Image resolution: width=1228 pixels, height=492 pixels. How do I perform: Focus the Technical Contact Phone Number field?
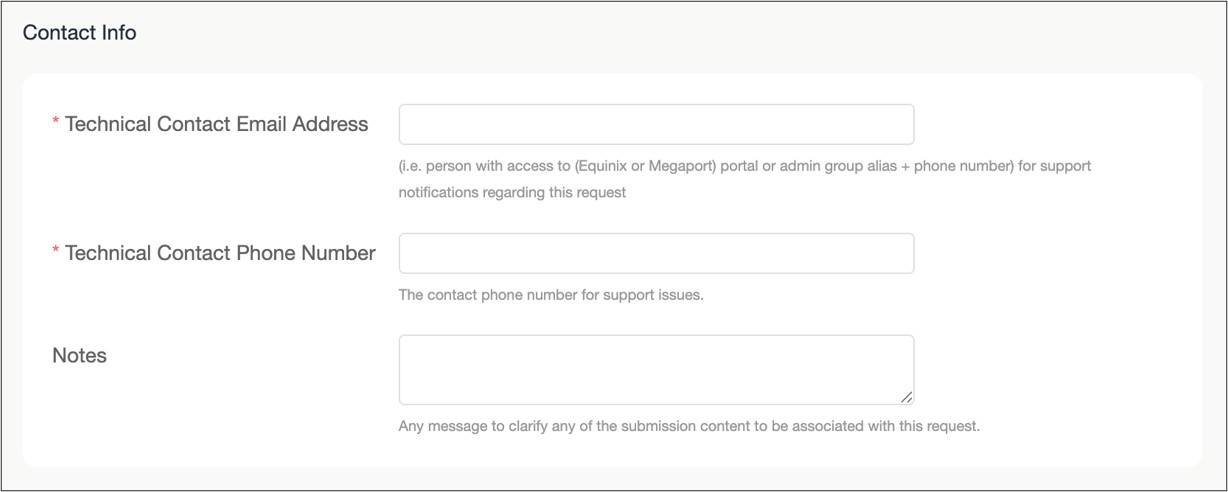click(x=656, y=253)
